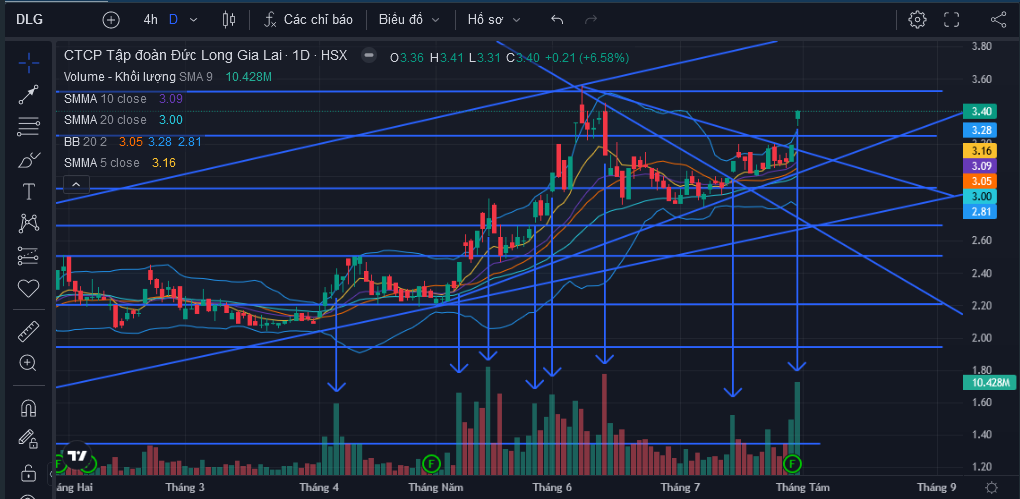Click Tháng 7 on the time axis
Screen dimensions: 1020x499
point(680,487)
